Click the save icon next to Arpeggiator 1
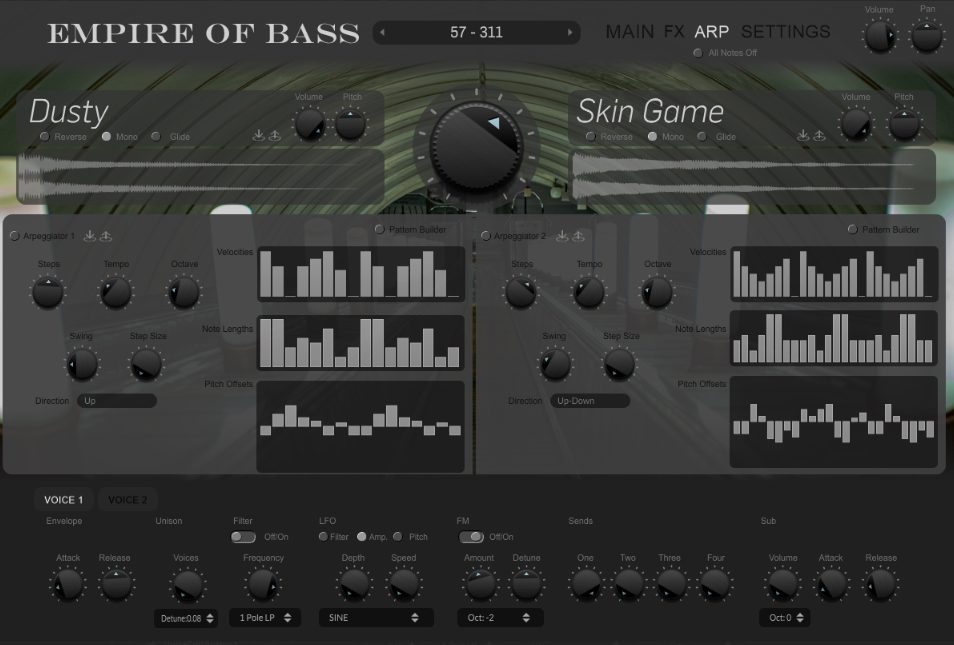The width and height of the screenshot is (954, 645). [90, 236]
